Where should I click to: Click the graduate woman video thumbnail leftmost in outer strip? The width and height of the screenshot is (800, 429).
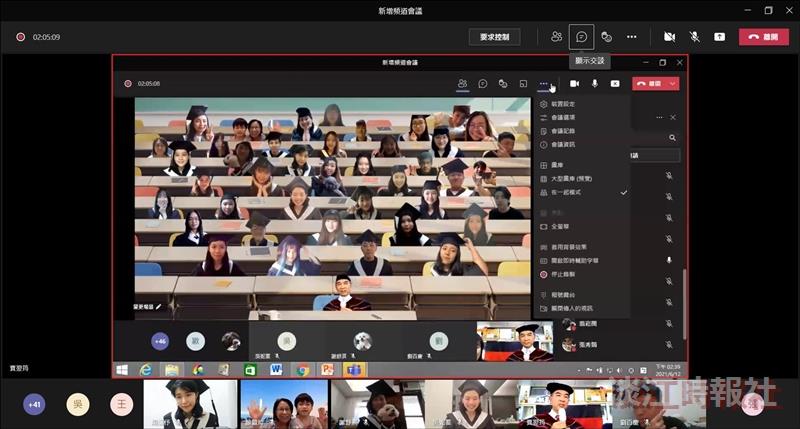pyautogui.click(x=190, y=404)
